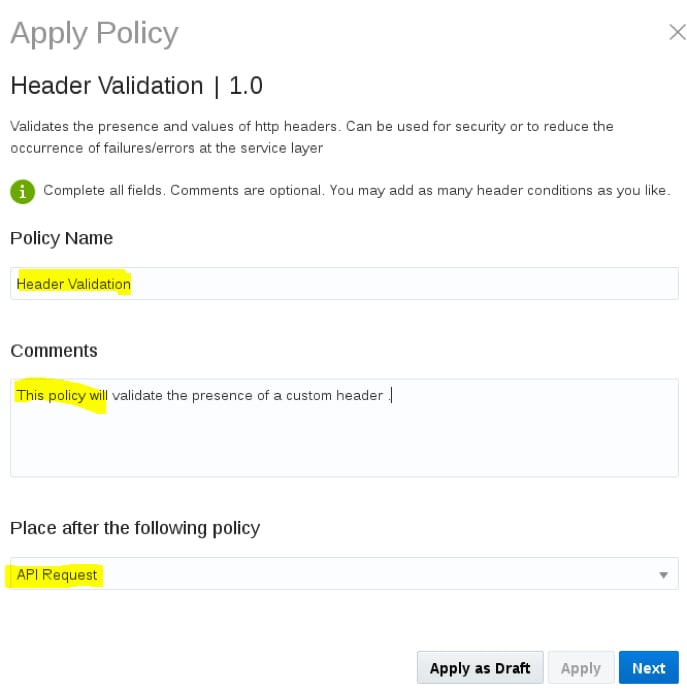
Task: Click the policy description paragraph text
Action: (311, 137)
